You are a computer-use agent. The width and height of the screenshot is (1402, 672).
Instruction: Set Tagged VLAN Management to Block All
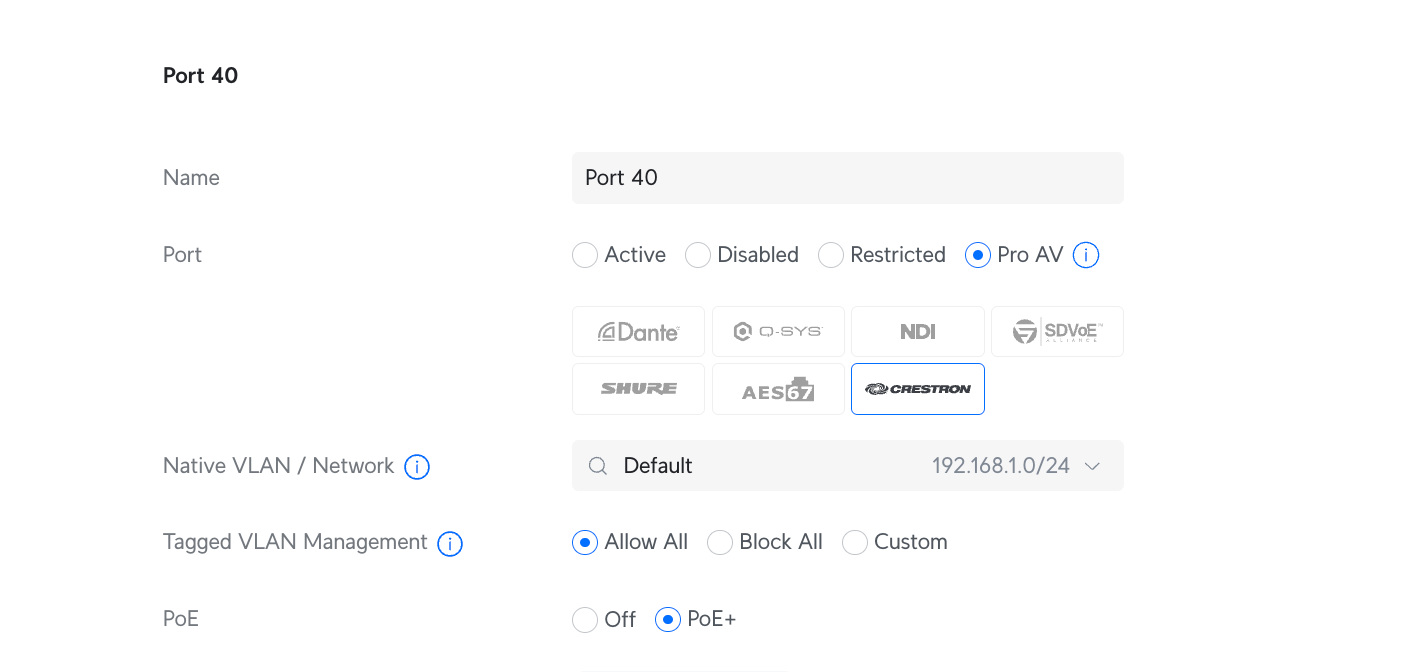[720, 542]
